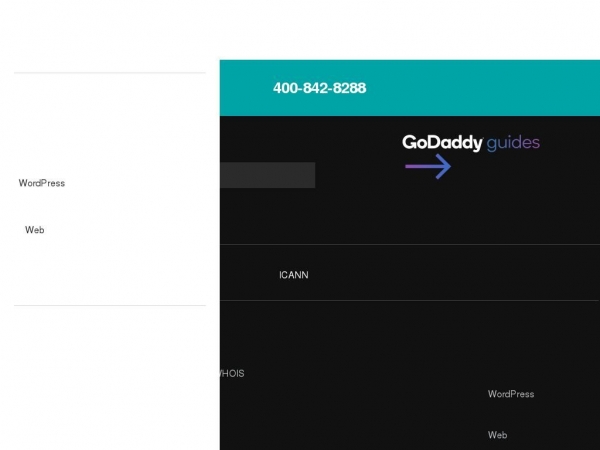The width and height of the screenshot is (600, 450).
Task: Click the gray input box in dark panel
Action: coord(267,175)
